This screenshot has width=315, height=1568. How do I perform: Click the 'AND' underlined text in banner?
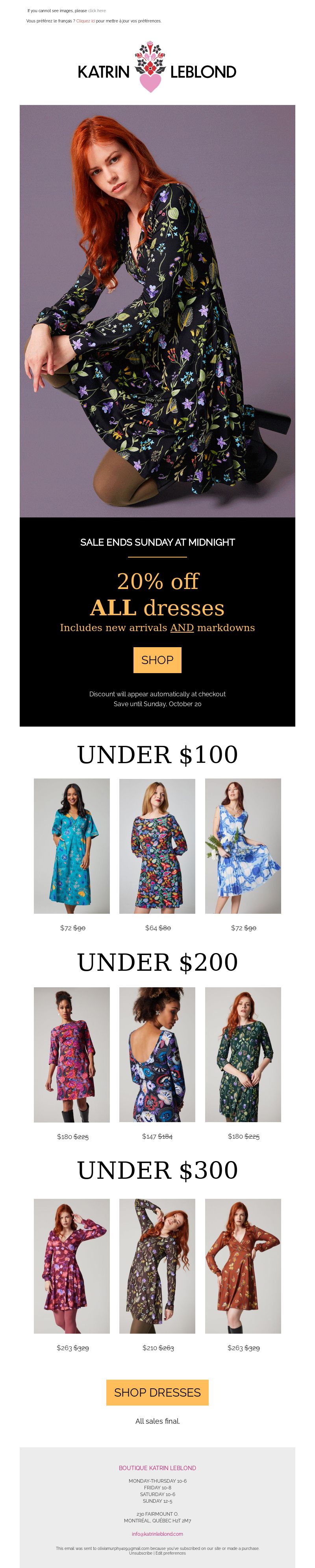pos(182,628)
